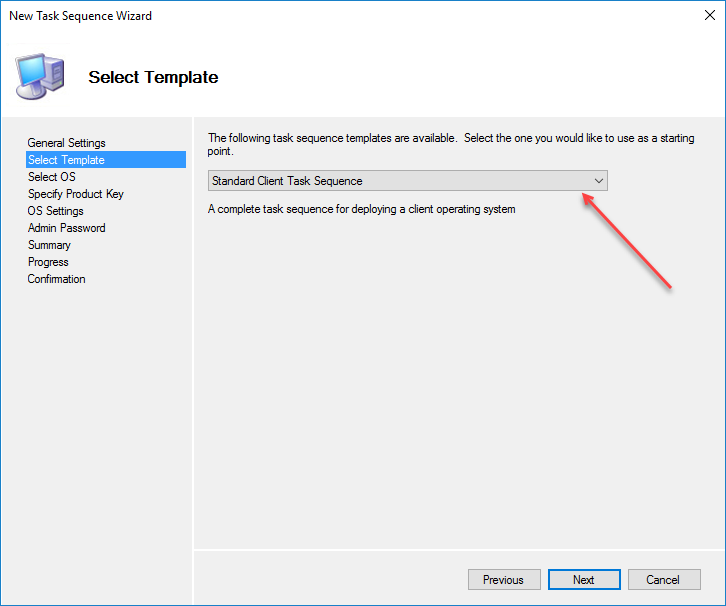726x606 pixels.
Task: Go to the Summary step
Action: pos(49,245)
